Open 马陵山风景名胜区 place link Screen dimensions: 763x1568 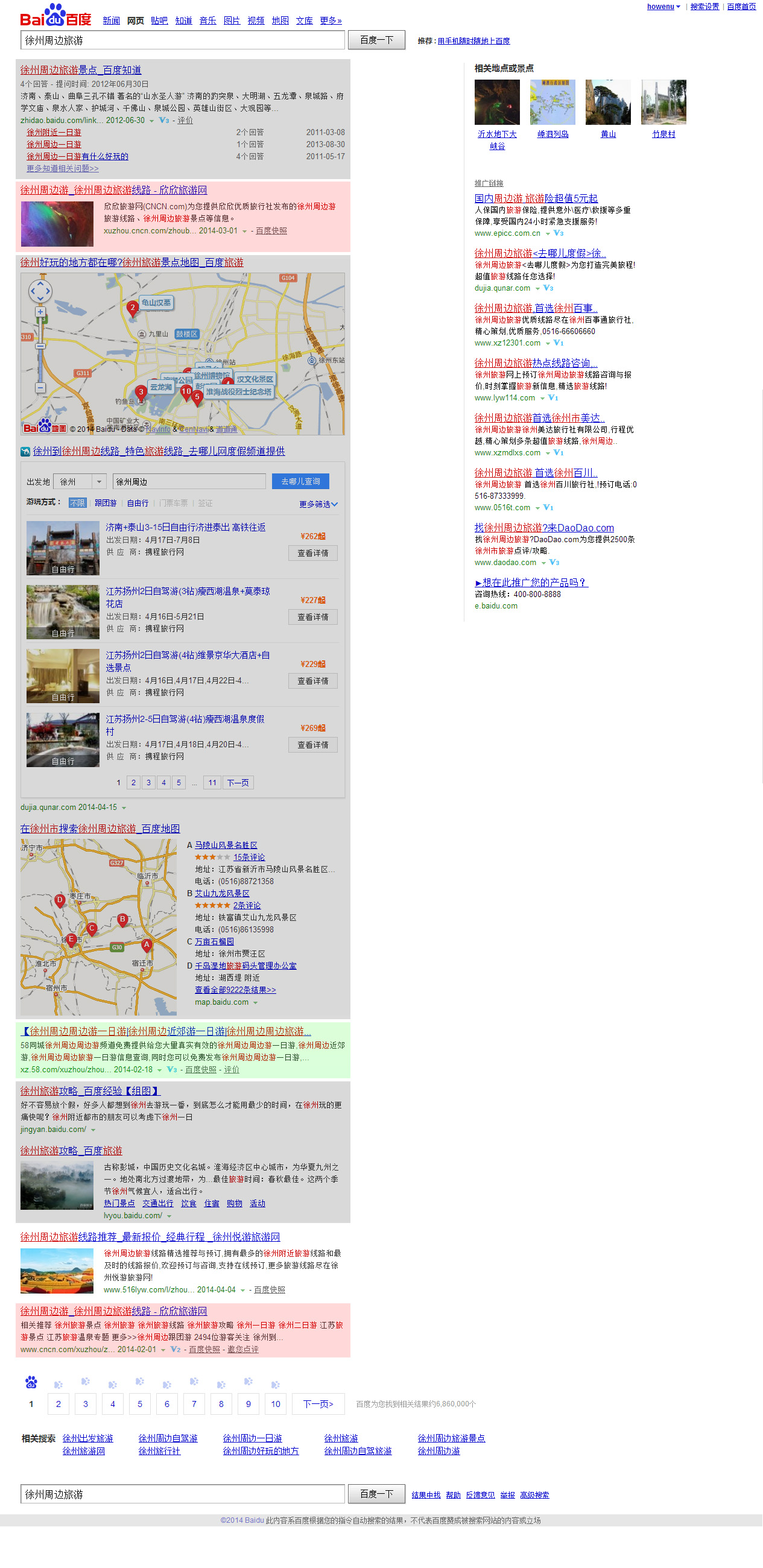click(x=226, y=846)
